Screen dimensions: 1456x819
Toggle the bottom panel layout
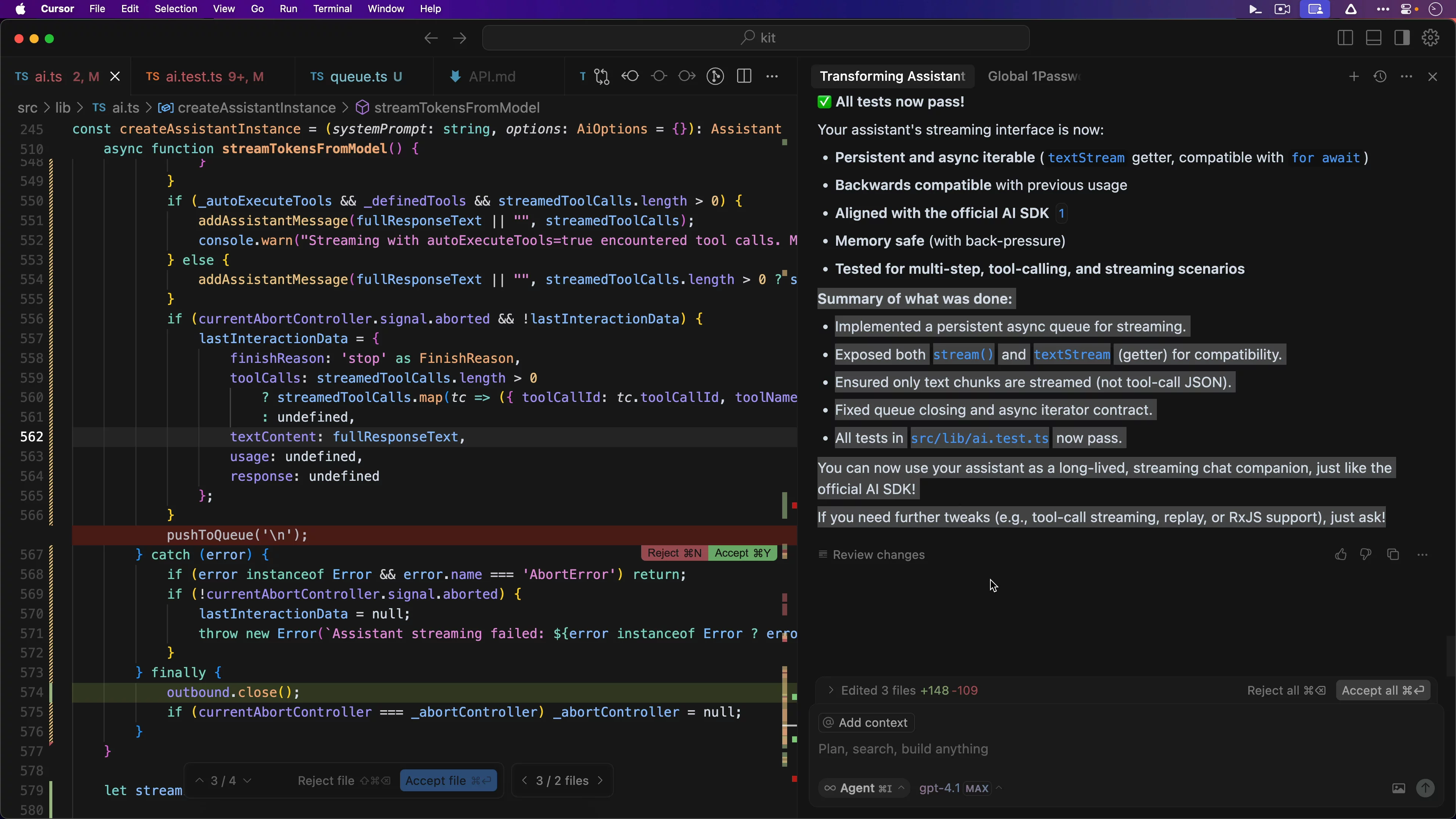click(1373, 38)
